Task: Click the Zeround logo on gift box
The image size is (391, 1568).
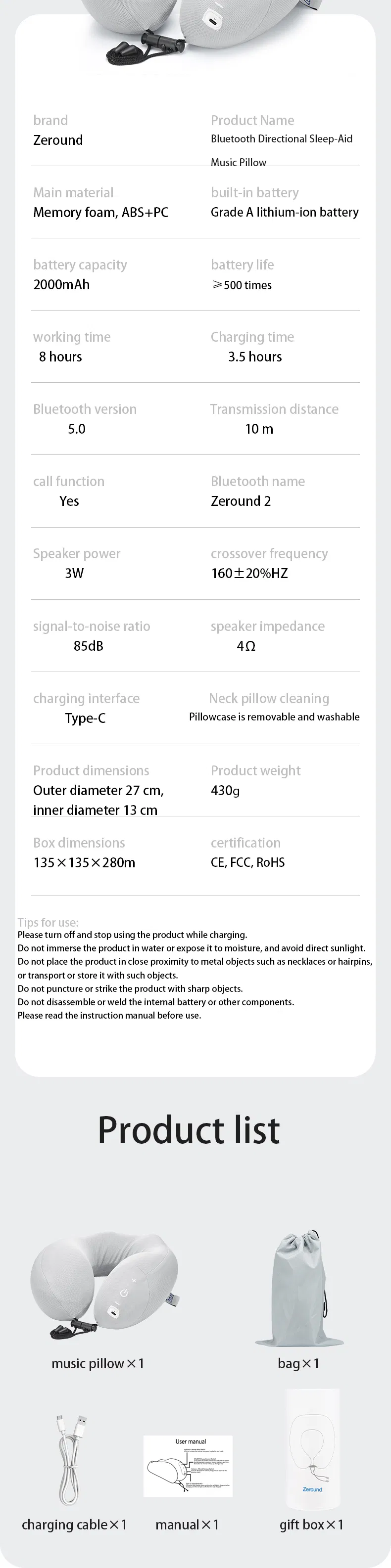Action: click(x=312, y=1489)
